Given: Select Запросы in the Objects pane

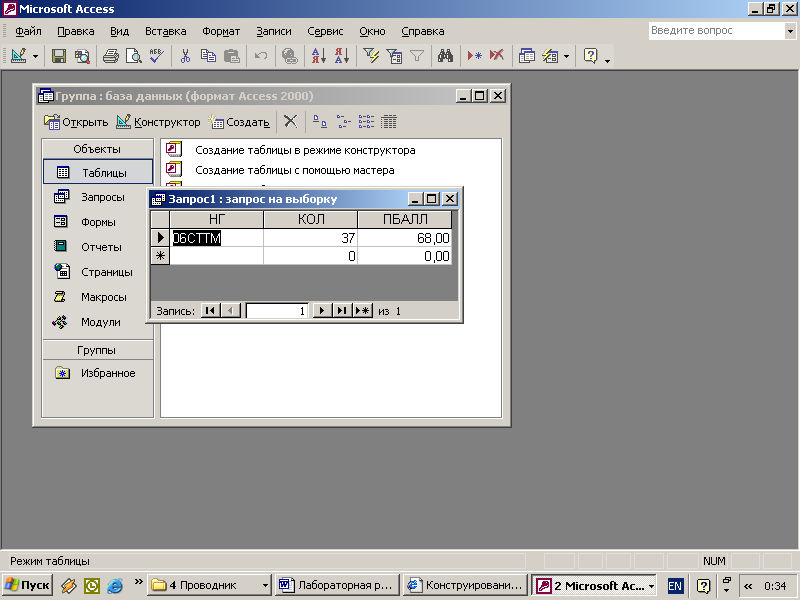Looking at the screenshot, I should click(x=98, y=197).
